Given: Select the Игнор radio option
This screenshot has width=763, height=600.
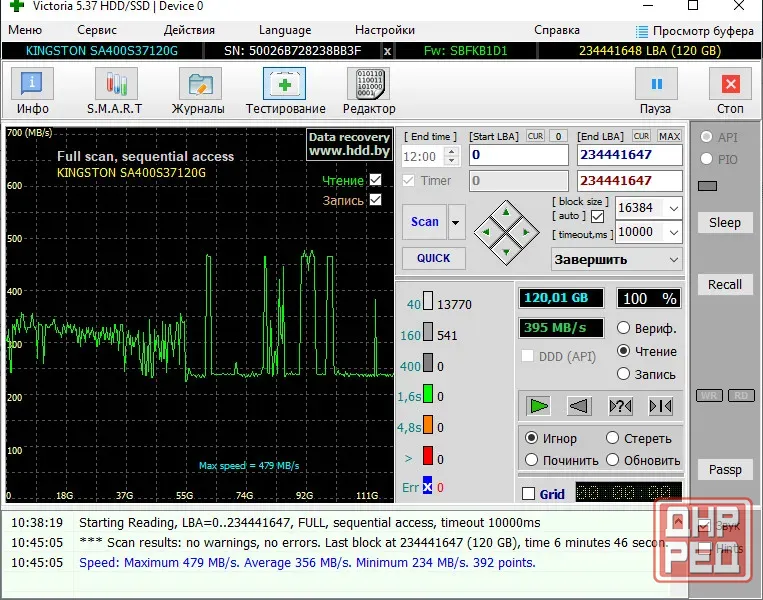Looking at the screenshot, I should (531, 438).
